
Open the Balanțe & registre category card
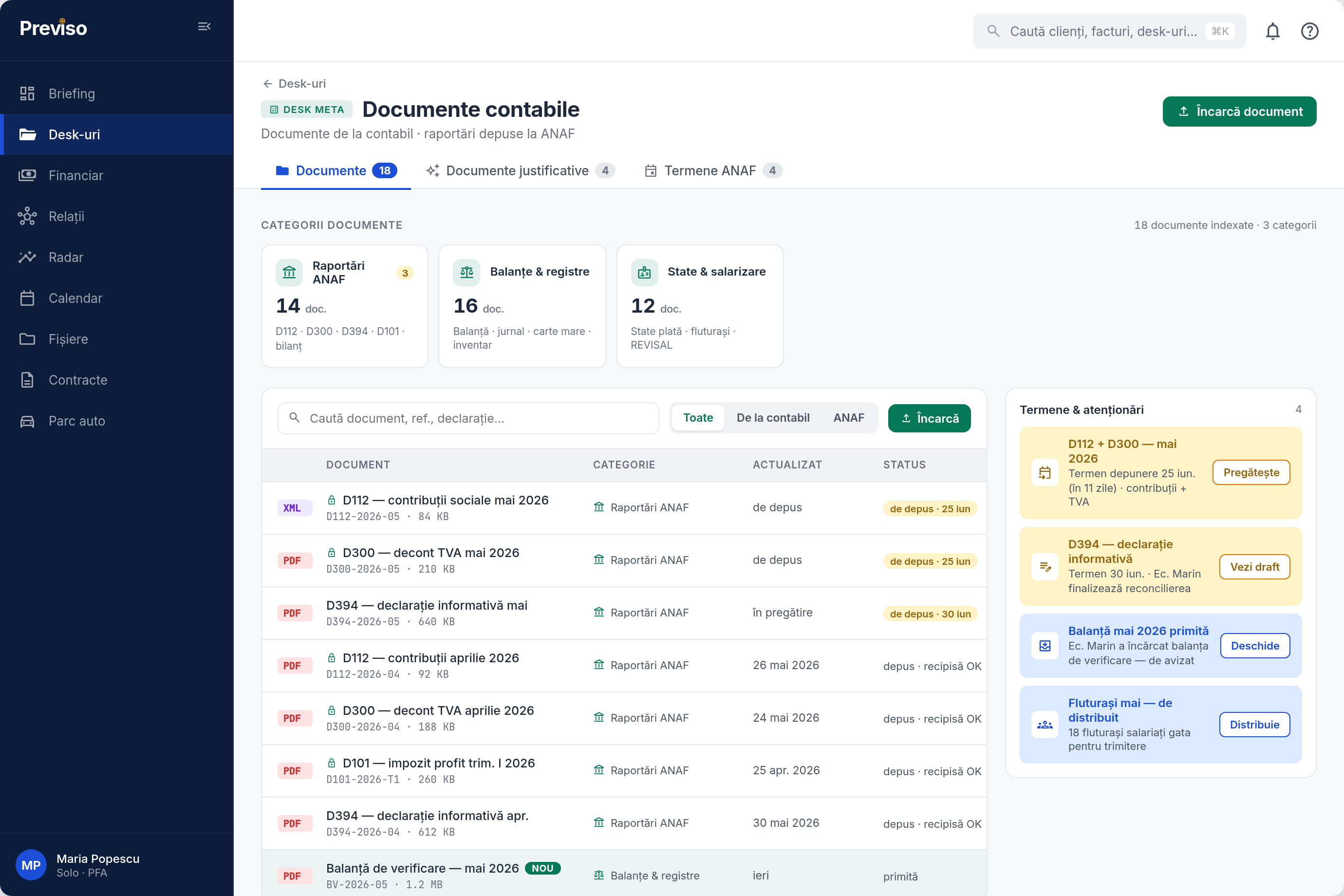[x=522, y=306]
